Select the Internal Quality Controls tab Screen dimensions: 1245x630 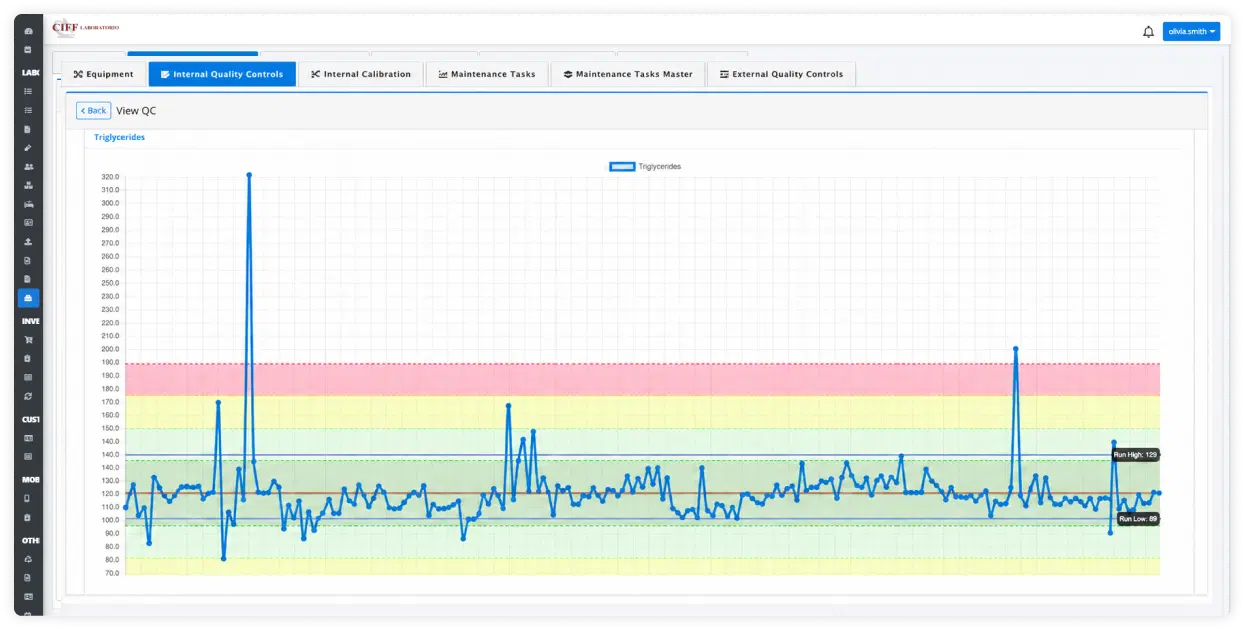tap(222, 74)
